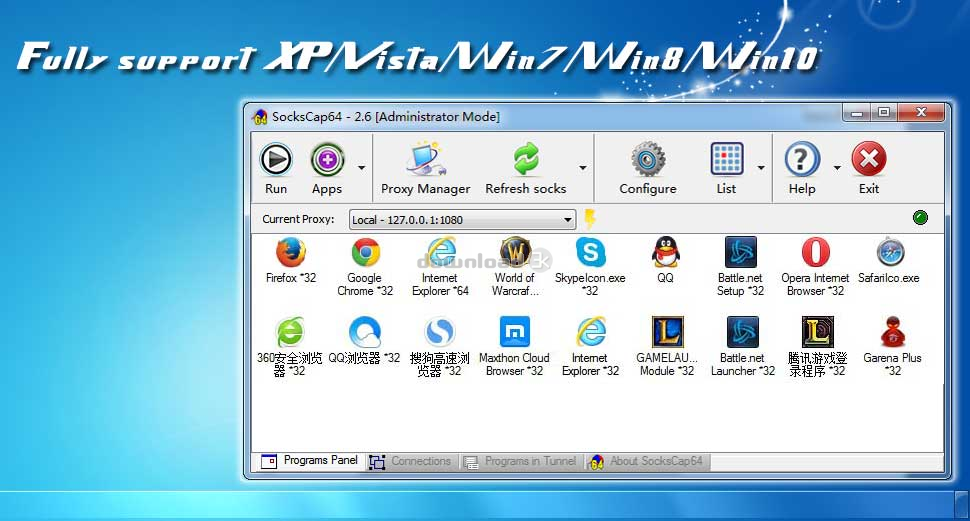Click Refresh socks
Viewport: 970px width, 521px height.
[x=526, y=168]
